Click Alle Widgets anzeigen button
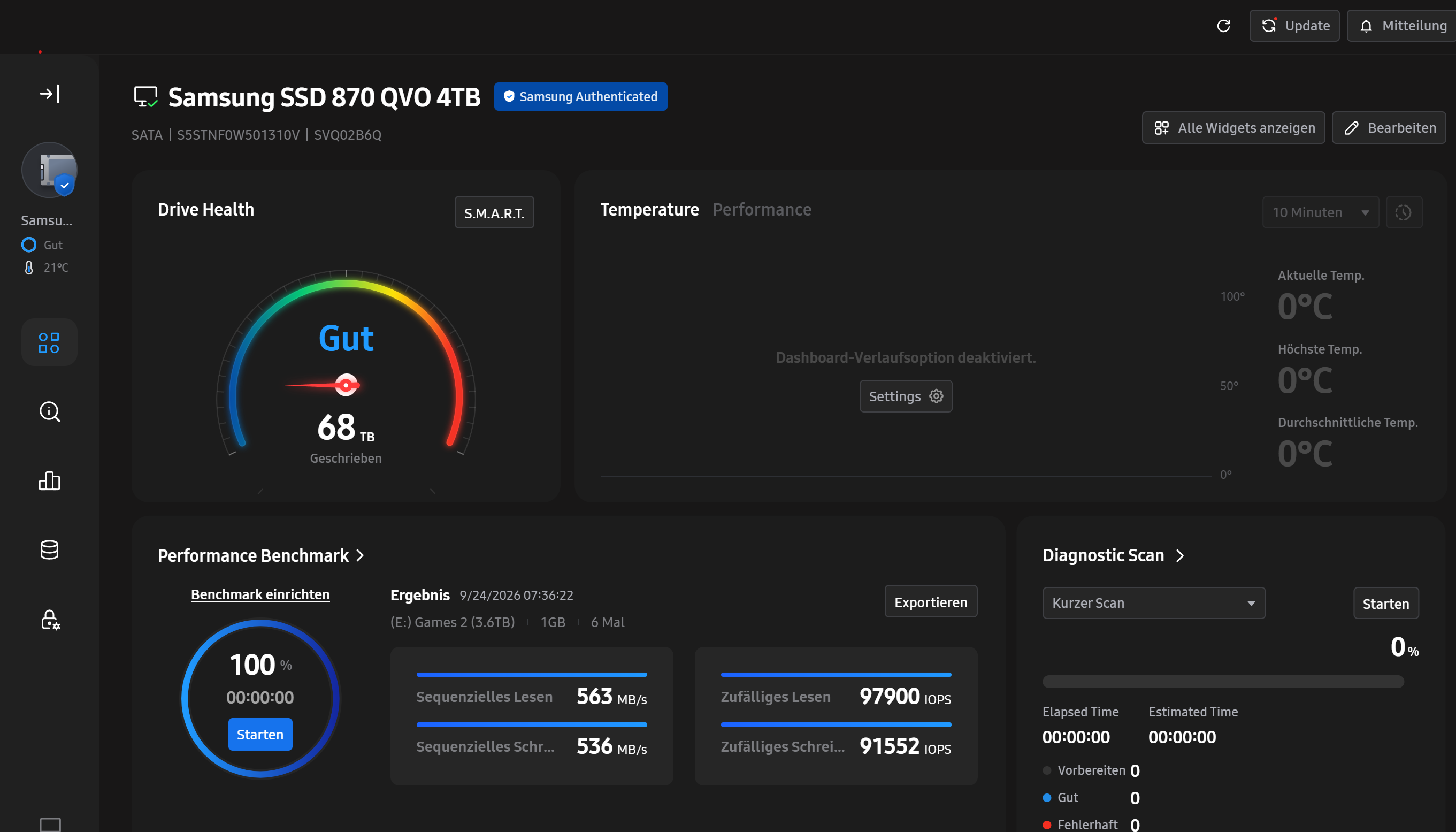The width and height of the screenshot is (1456, 832). point(1233,127)
